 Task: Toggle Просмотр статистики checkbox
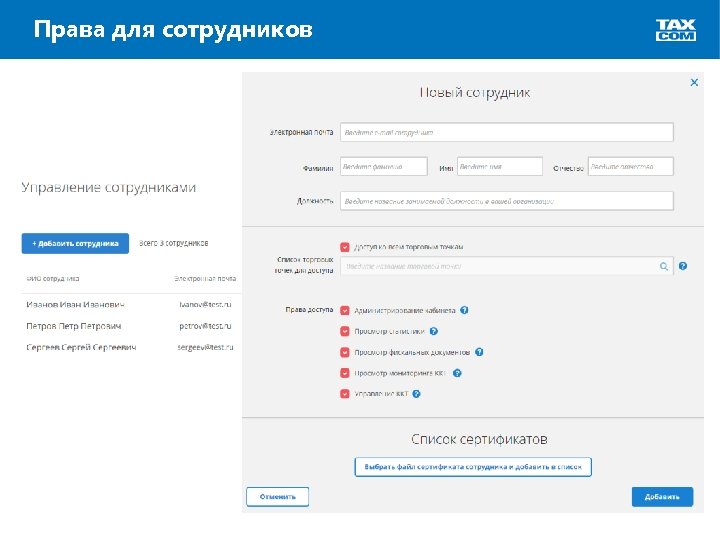click(x=345, y=331)
